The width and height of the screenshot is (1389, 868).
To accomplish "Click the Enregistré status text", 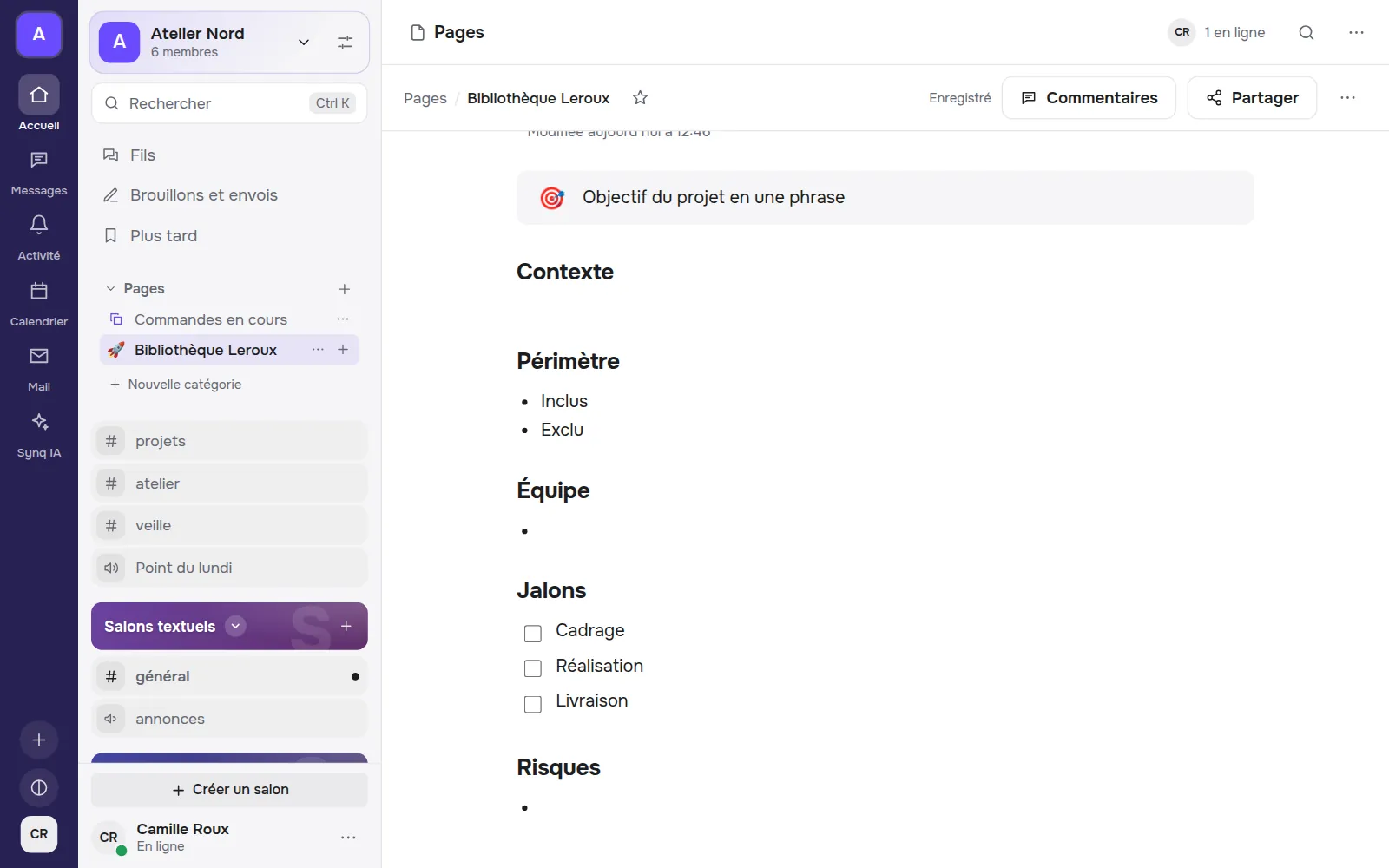I will (959, 98).
